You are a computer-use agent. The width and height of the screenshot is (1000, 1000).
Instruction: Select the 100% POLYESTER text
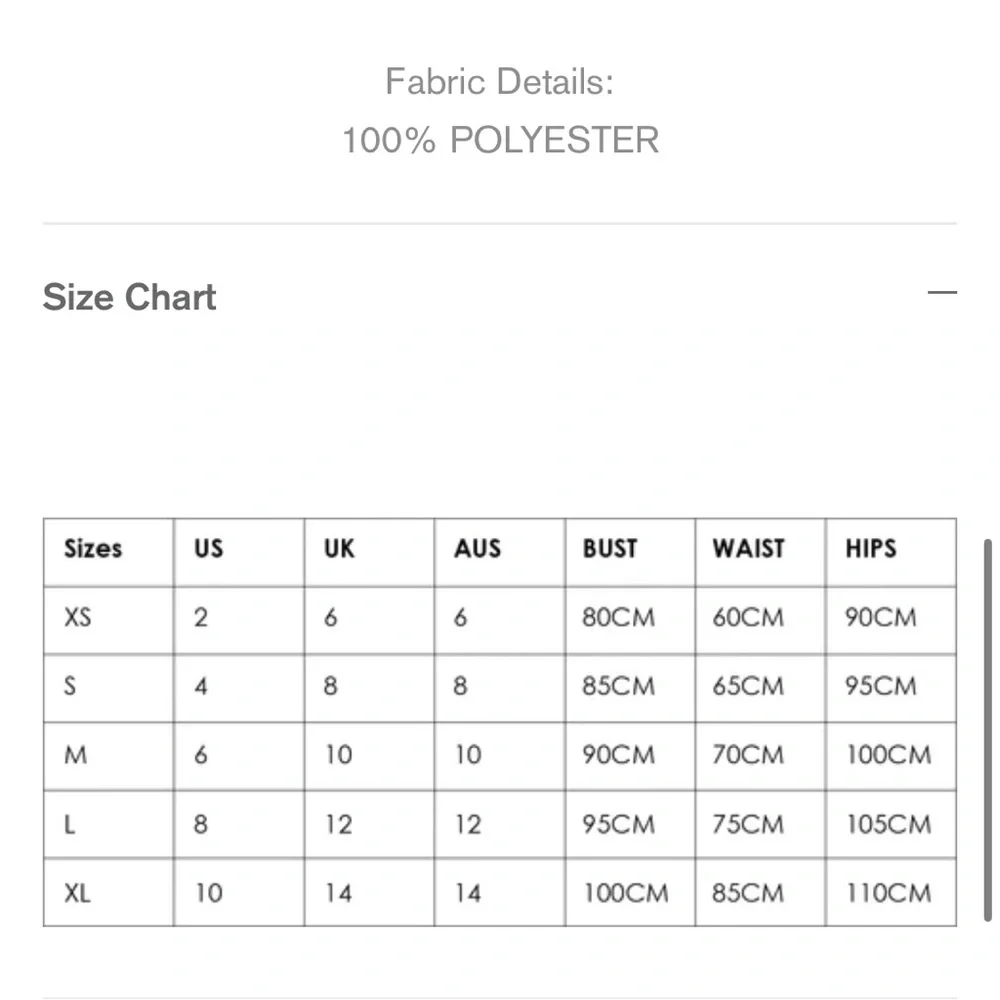point(500,140)
